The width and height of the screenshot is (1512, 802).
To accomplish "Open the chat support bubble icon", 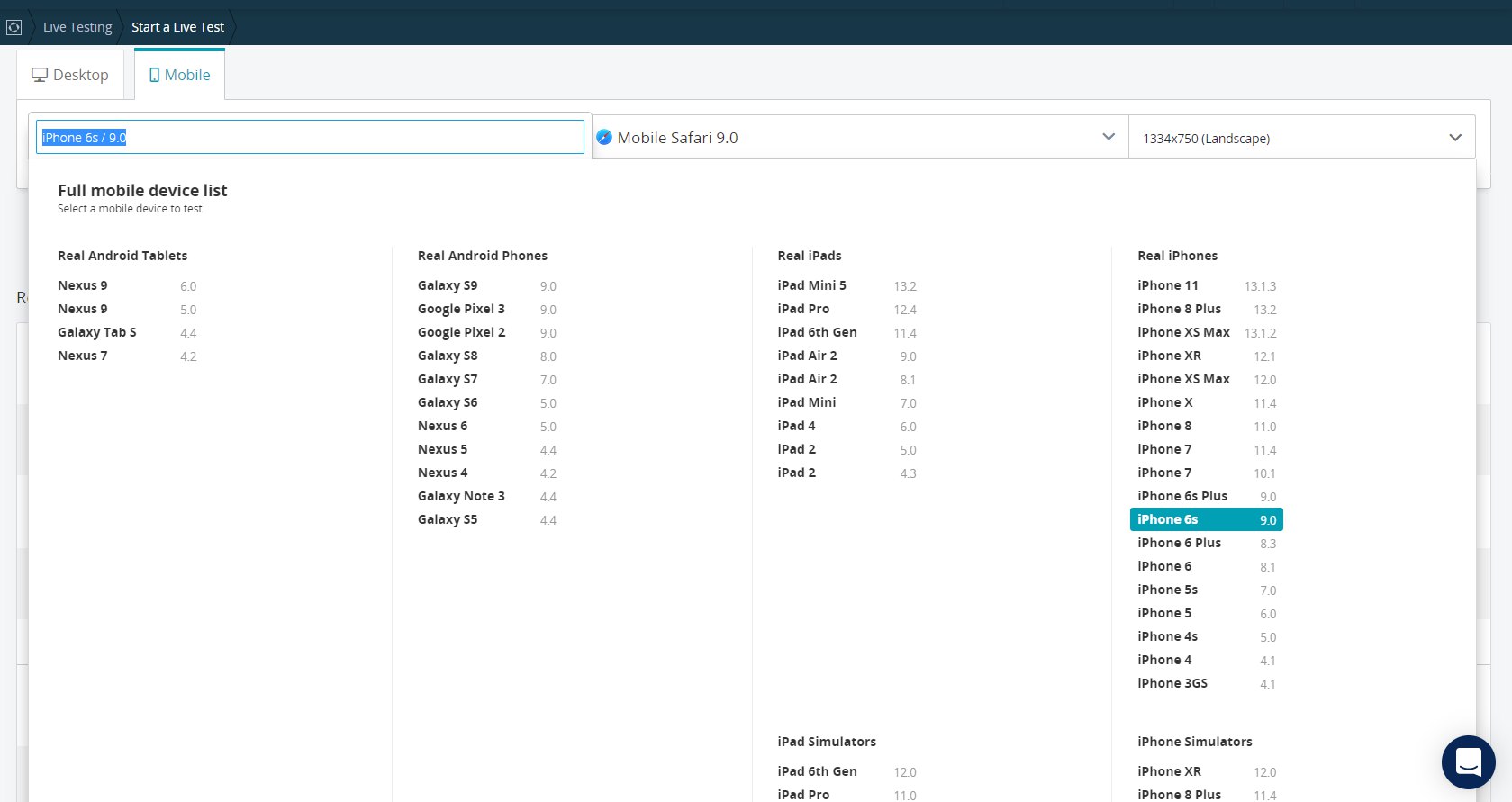I will [x=1468, y=762].
